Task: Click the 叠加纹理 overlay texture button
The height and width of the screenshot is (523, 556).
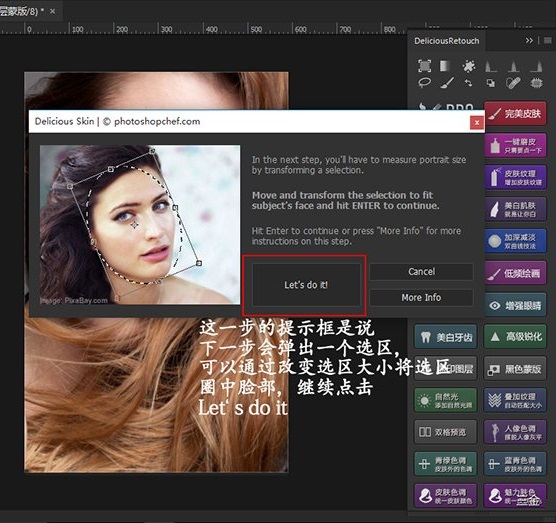Action: 515,400
